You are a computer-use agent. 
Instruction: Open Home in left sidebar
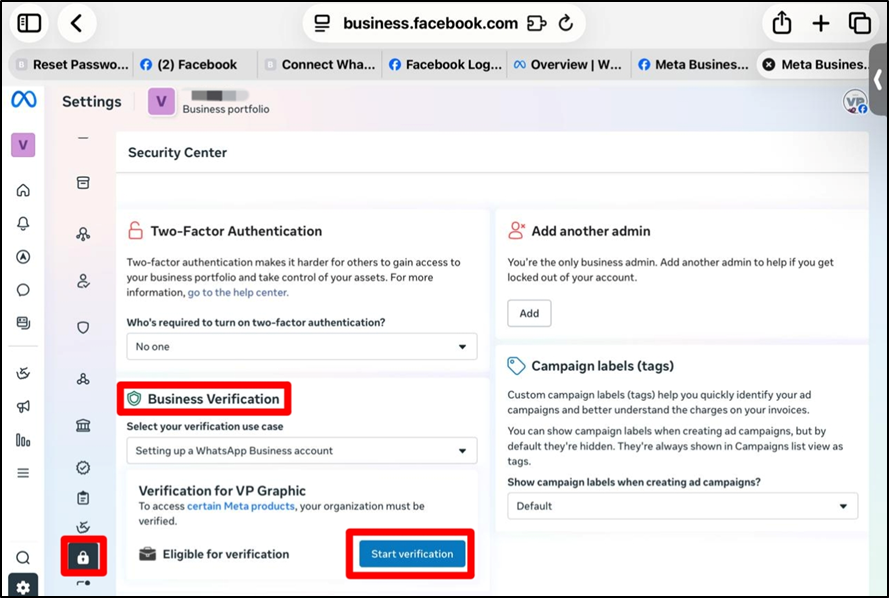(x=23, y=190)
